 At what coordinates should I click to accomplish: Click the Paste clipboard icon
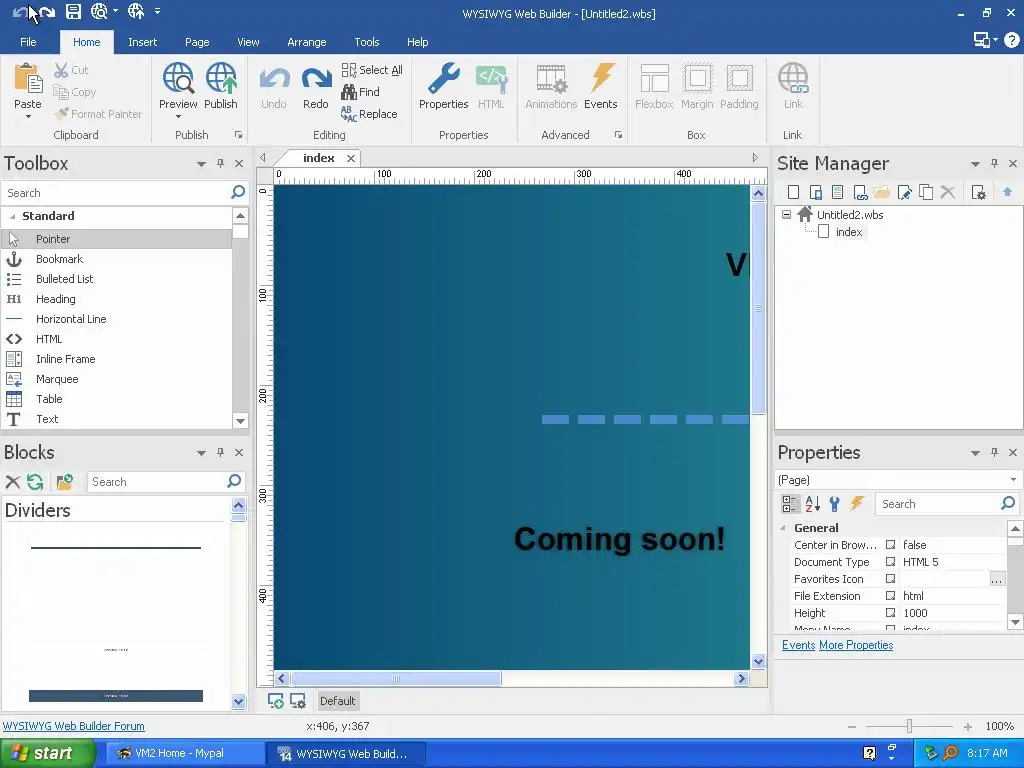(x=27, y=79)
